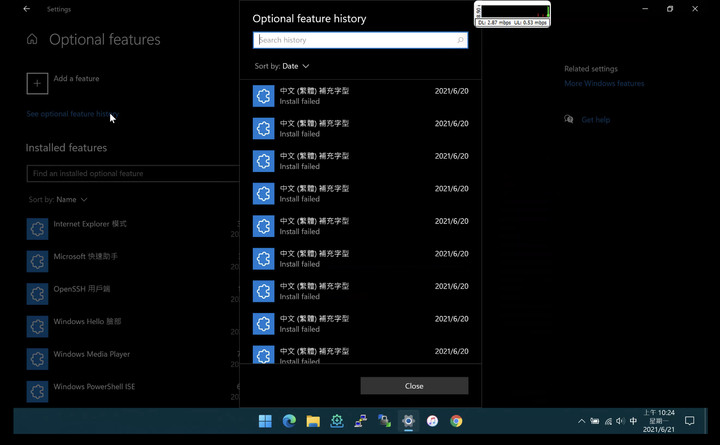
Task: Open the network connections taskbar icon
Action: (x=360, y=421)
